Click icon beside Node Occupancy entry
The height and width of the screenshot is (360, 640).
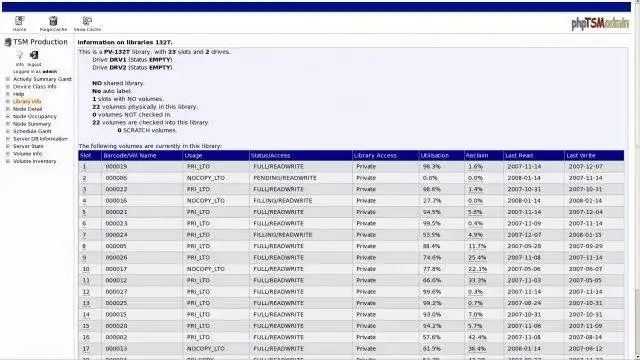click(8, 116)
